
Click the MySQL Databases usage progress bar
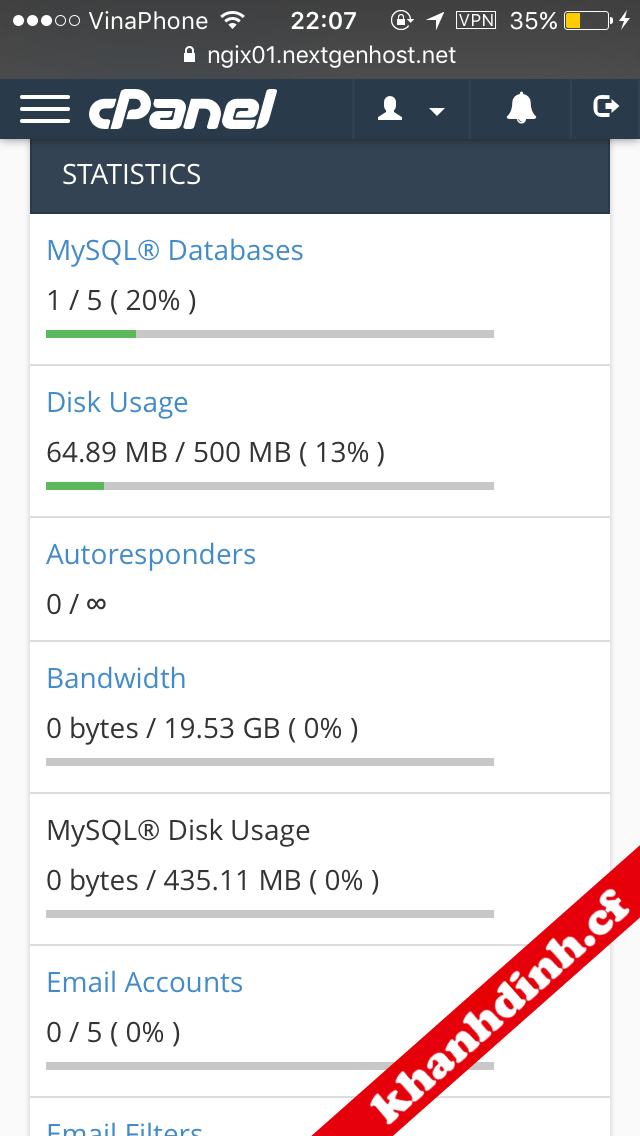click(270, 334)
